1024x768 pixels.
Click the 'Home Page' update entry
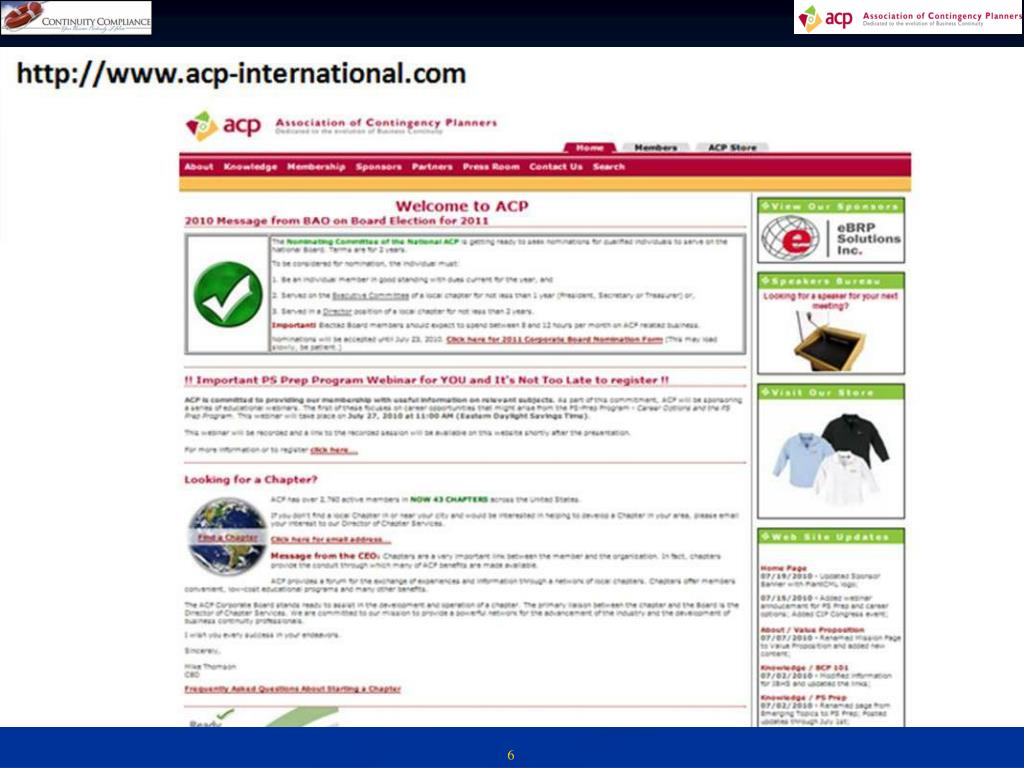click(784, 568)
